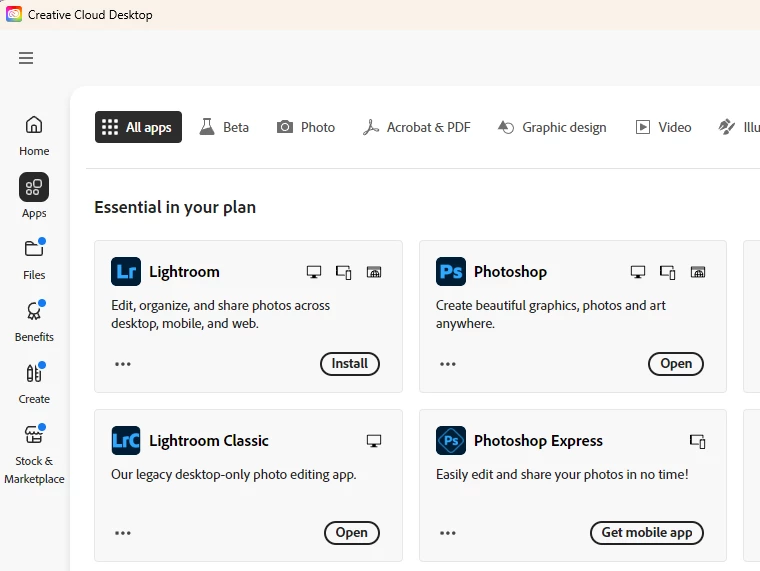The image size is (760, 571).
Task: Open Files in the sidebar
Action: (34, 259)
